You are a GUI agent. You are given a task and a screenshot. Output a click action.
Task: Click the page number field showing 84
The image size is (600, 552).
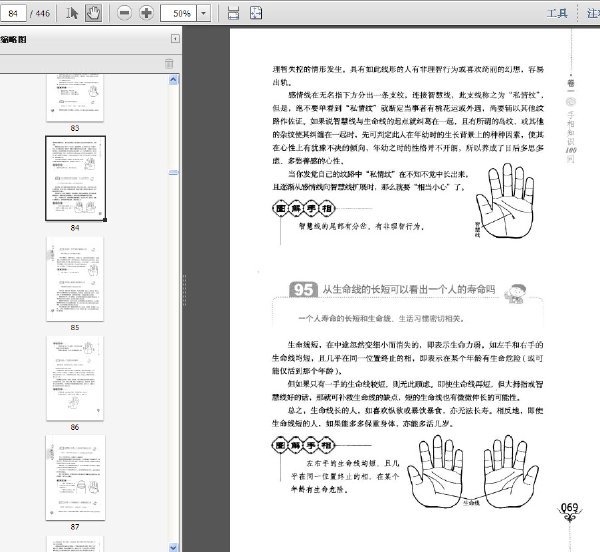(13, 13)
